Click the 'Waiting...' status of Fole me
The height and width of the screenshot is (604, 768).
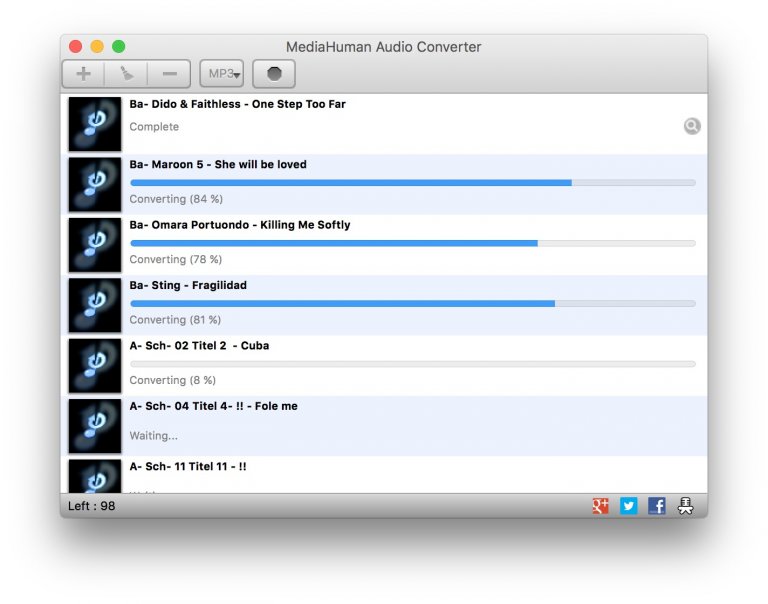[x=154, y=435]
